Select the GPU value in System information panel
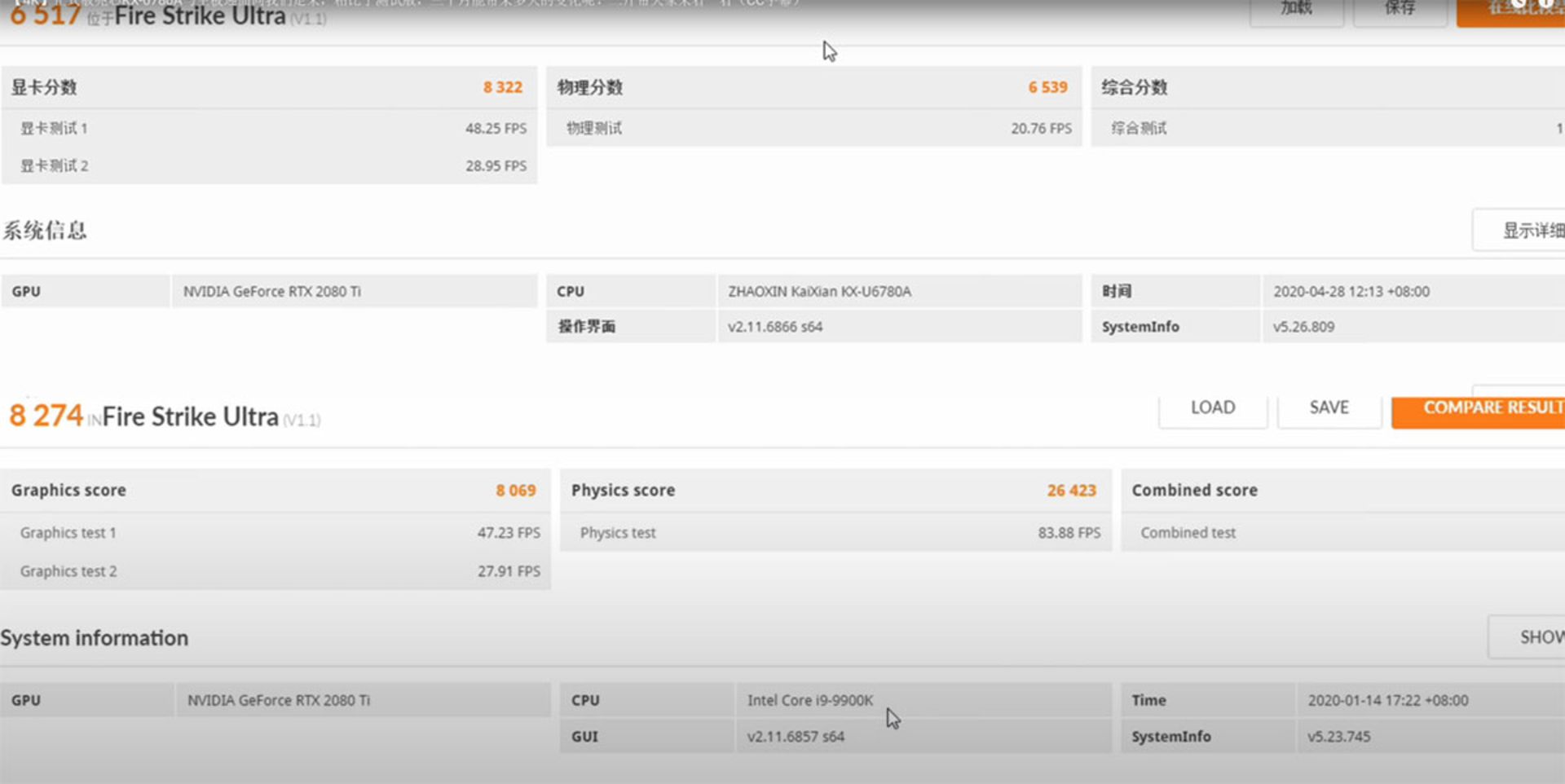This screenshot has height=784, width=1565. click(278, 700)
